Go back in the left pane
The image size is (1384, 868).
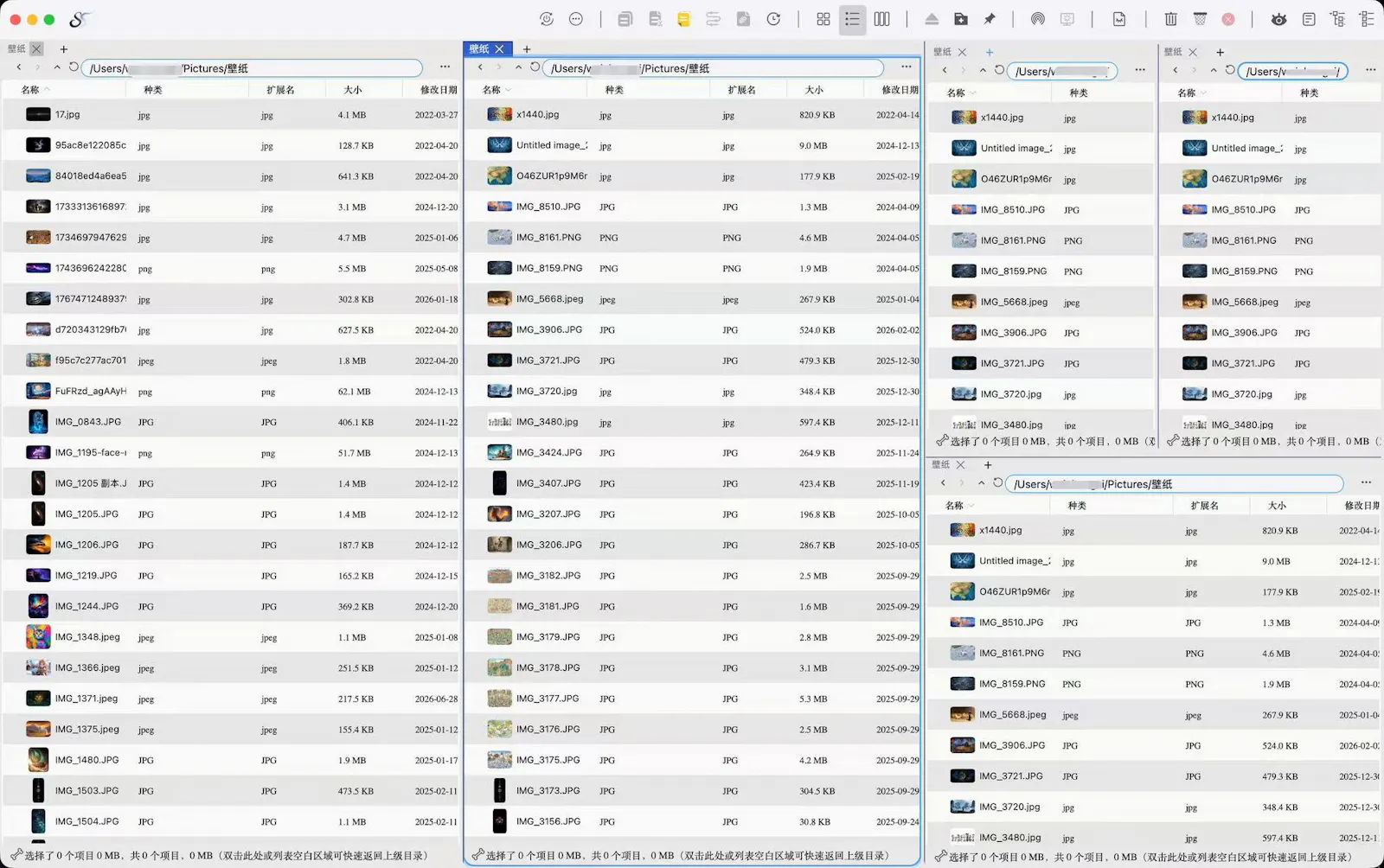click(x=19, y=67)
